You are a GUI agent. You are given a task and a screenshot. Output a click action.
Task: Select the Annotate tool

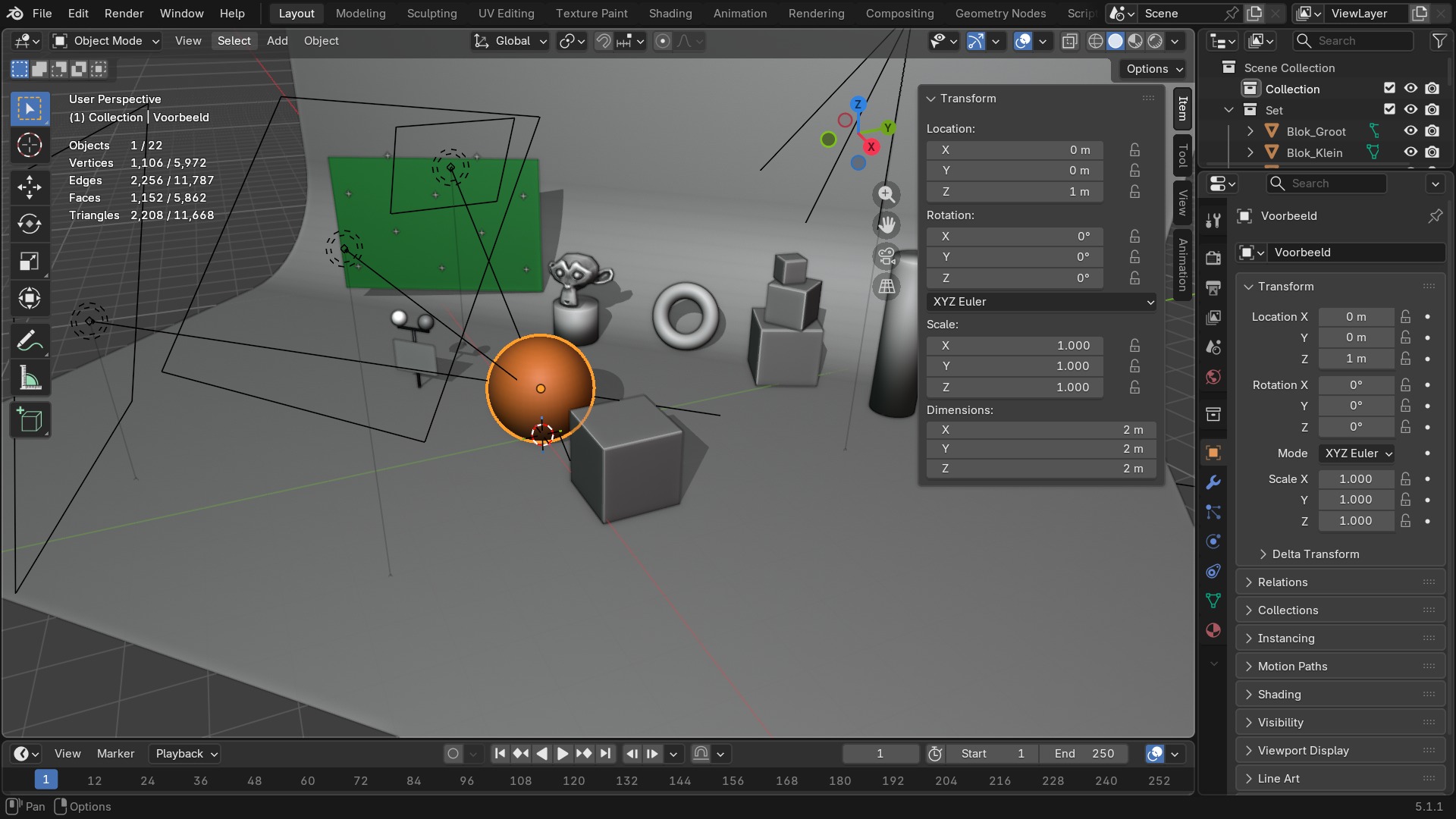tap(30, 342)
